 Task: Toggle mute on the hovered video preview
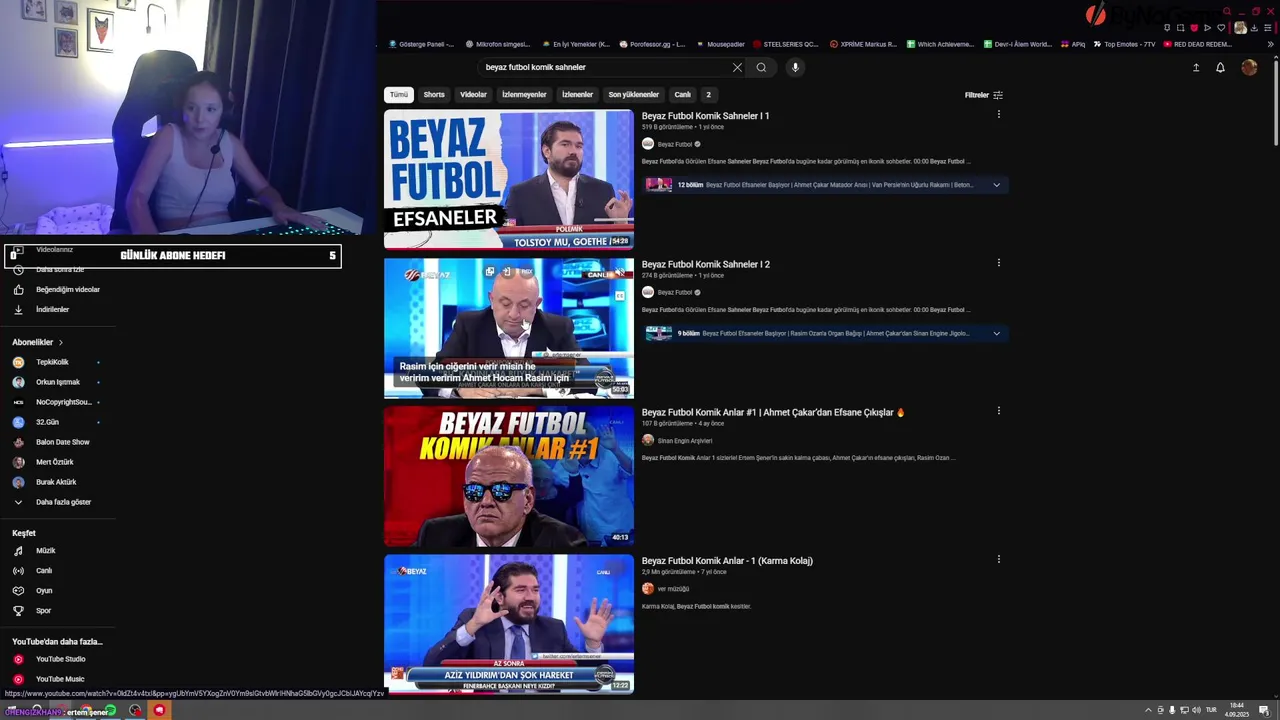point(619,273)
